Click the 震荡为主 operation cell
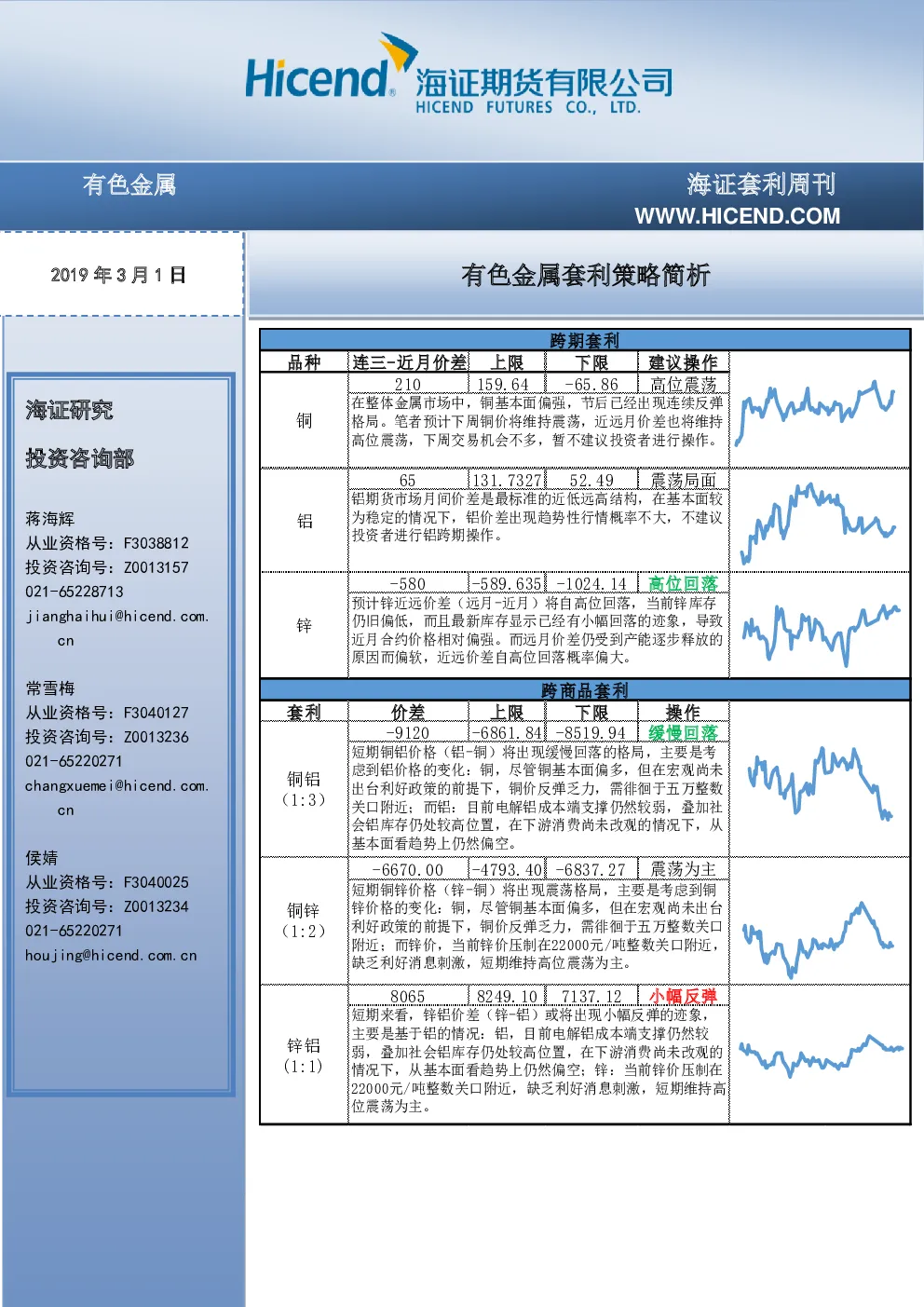Viewport: 924px width, 1307px height. click(x=684, y=869)
